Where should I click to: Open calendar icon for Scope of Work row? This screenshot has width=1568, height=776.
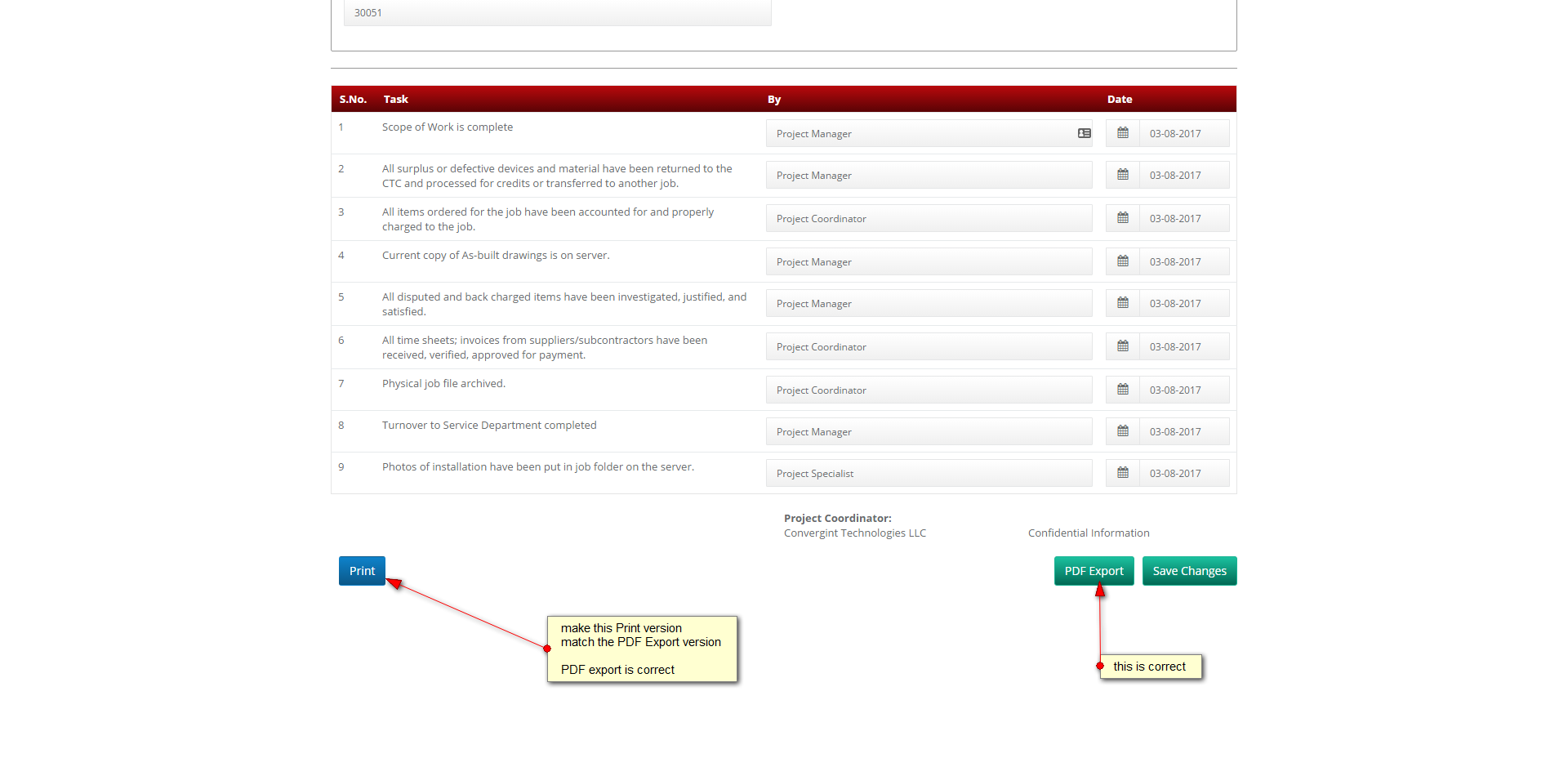click(1123, 133)
